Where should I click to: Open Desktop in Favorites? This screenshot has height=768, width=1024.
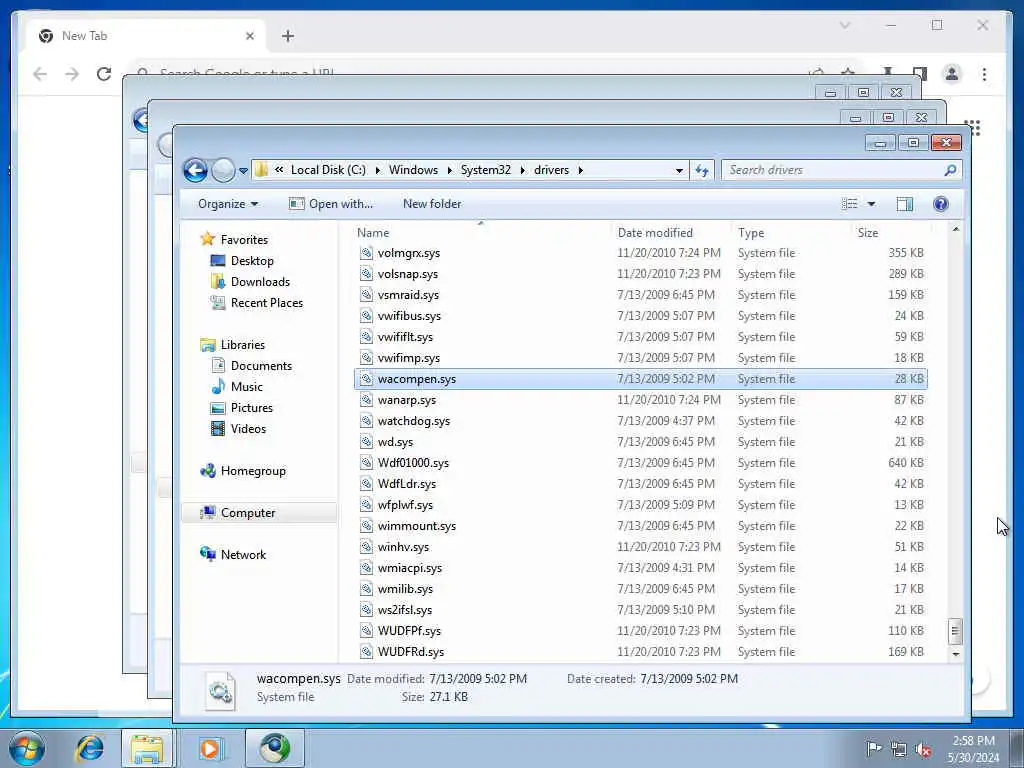coord(252,261)
